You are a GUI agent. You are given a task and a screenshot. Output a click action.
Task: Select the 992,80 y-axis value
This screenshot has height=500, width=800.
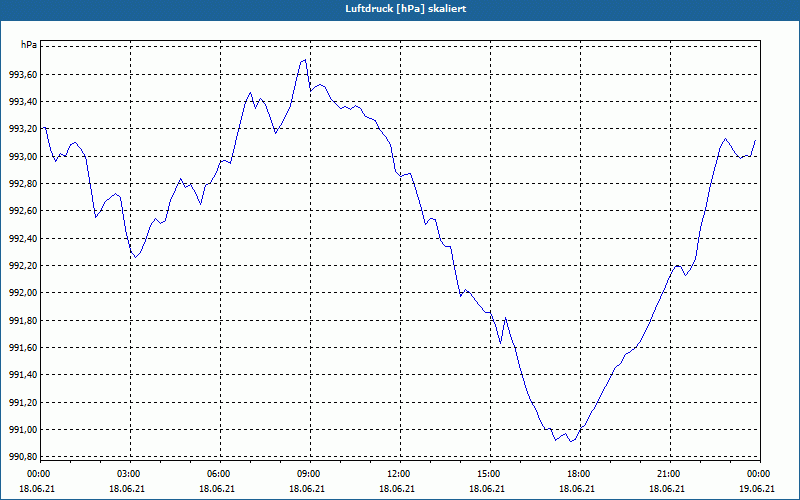(22, 184)
